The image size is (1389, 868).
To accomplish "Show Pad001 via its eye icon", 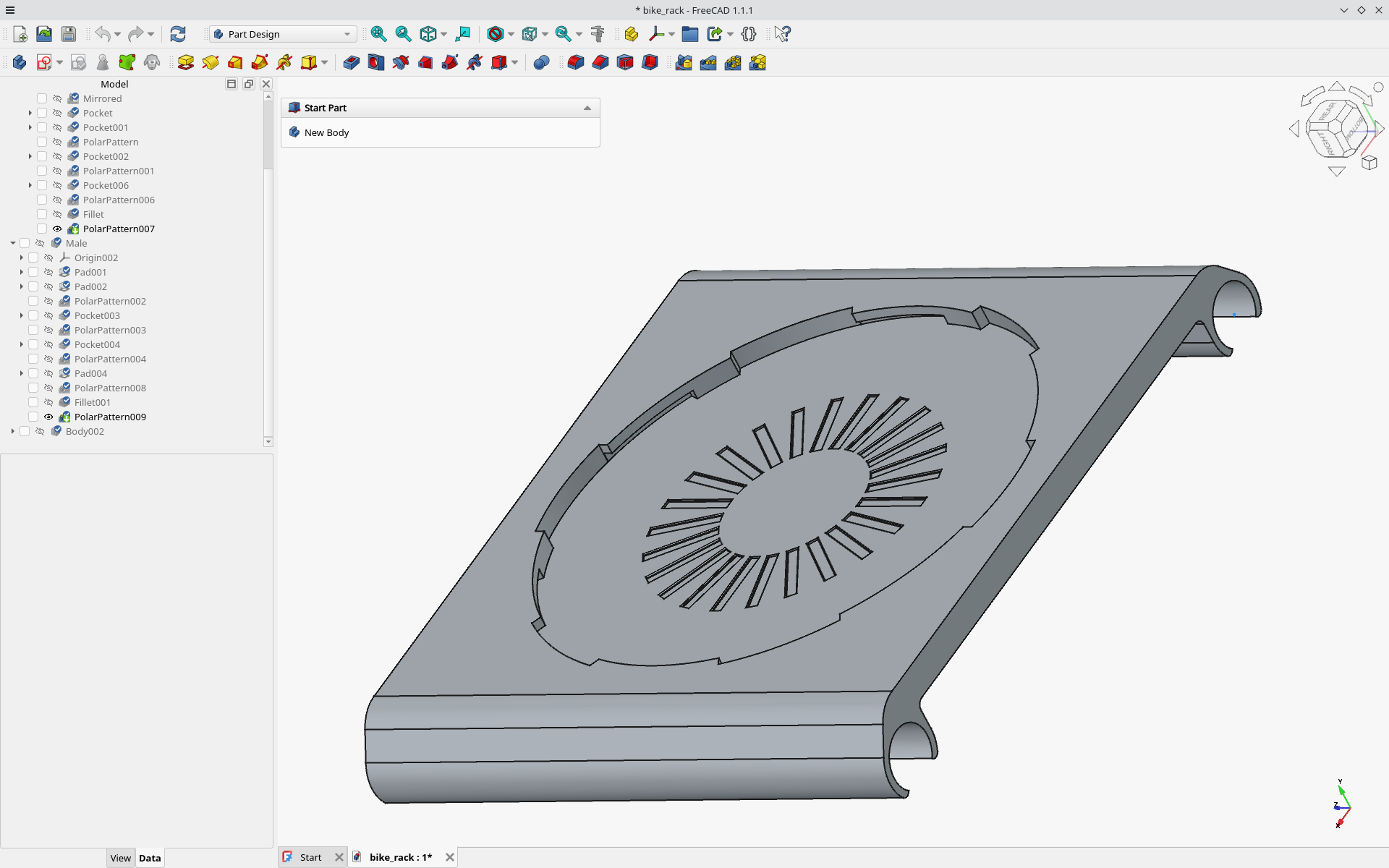I will 48,272.
